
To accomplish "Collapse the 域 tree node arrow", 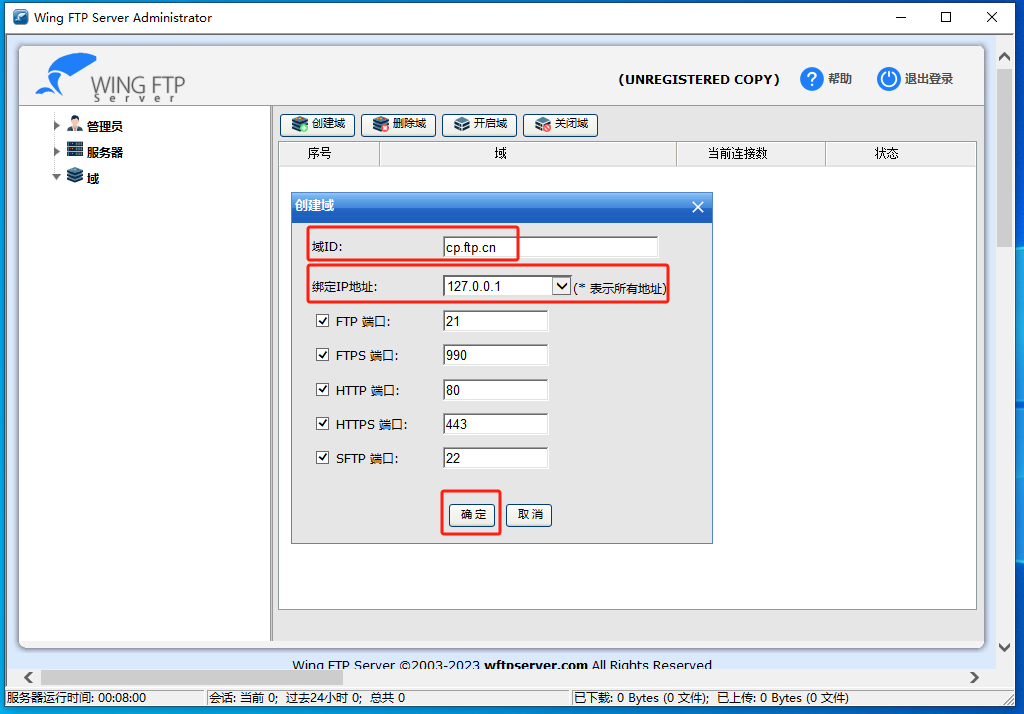I will tap(57, 176).
